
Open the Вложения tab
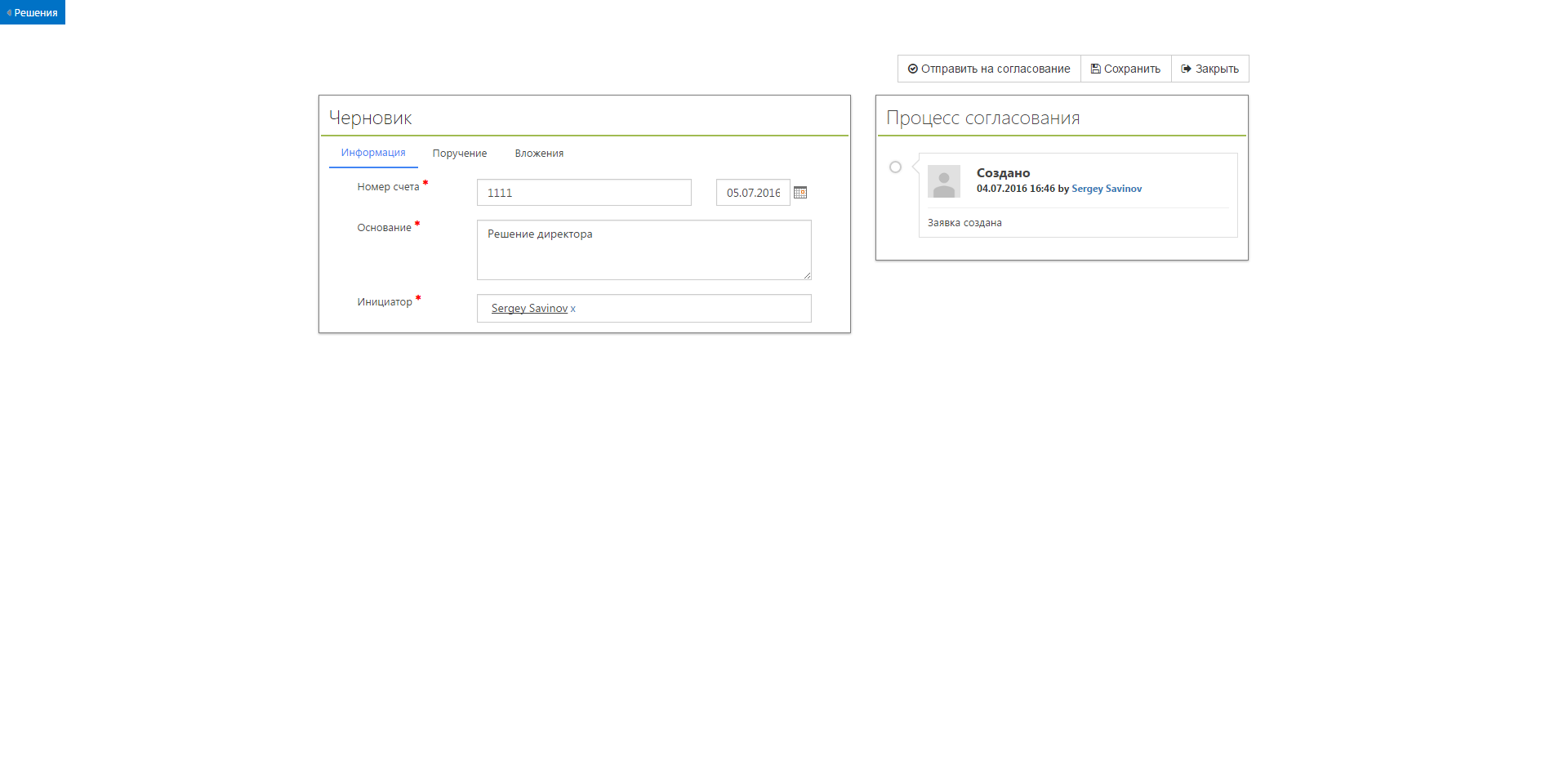click(539, 154)
